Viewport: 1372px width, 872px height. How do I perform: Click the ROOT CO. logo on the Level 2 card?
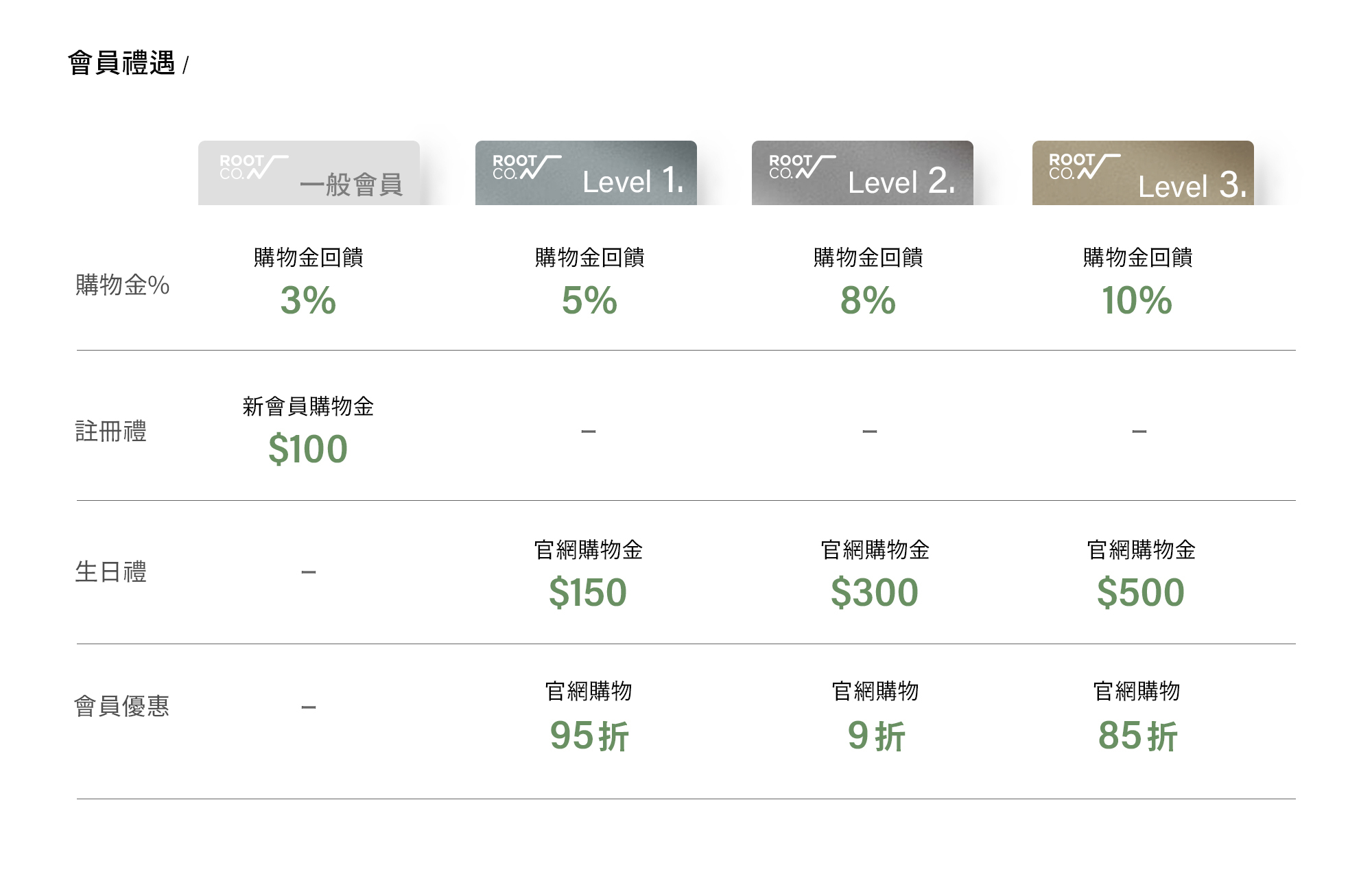click(x=802, y=167)
